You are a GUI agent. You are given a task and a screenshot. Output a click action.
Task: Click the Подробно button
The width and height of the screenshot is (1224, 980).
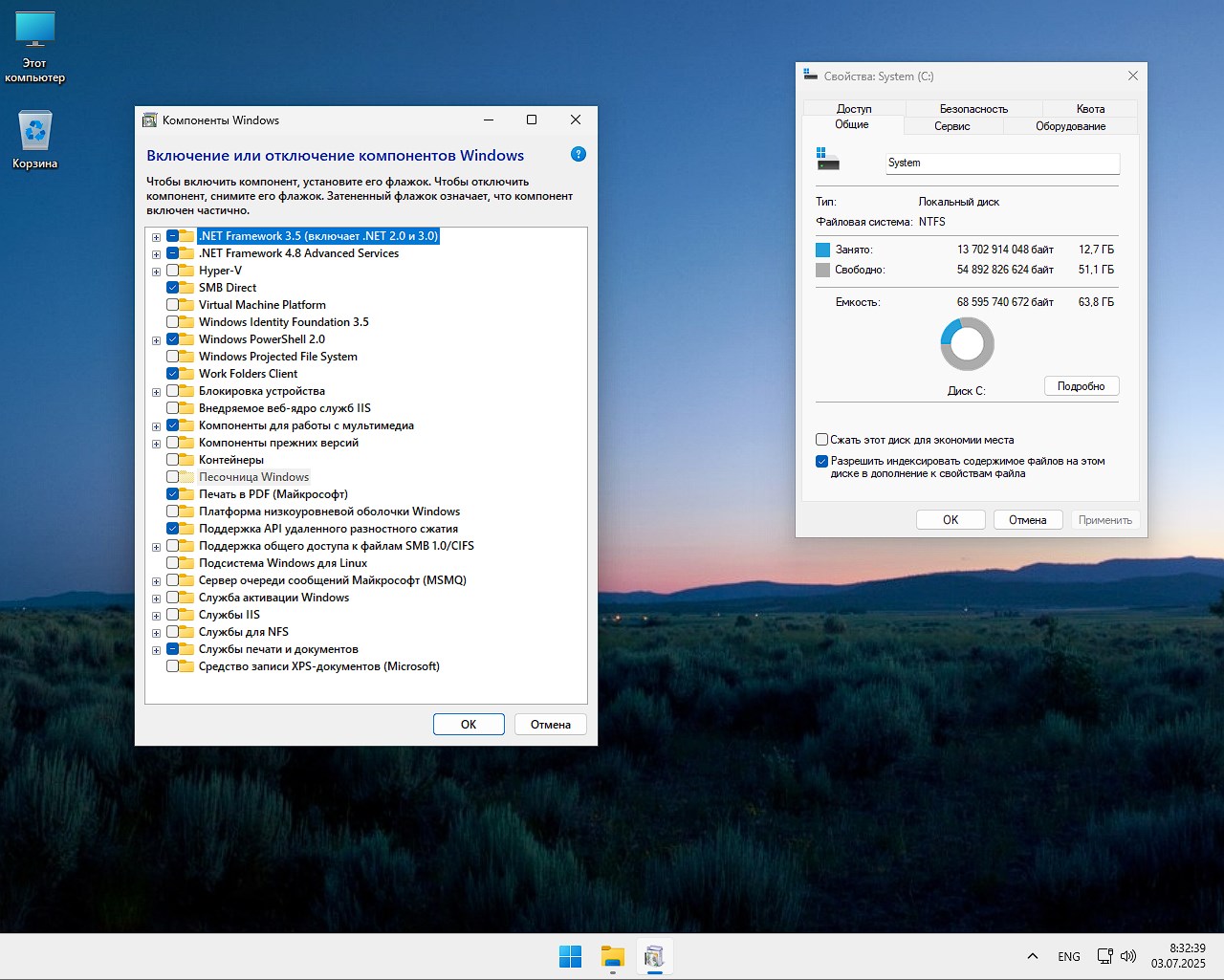click(1082, 386)
